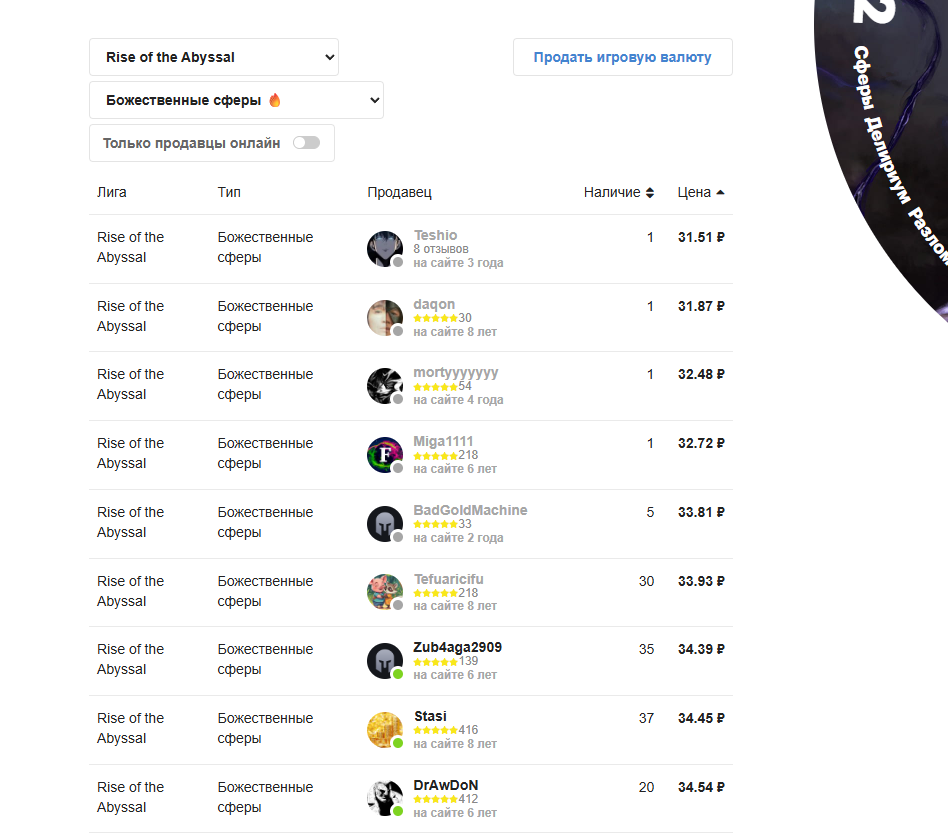This screenshot has width=948, height=840.
Task: Click Tefuaricifu's cartoon avatar
Action: [385, 592]
